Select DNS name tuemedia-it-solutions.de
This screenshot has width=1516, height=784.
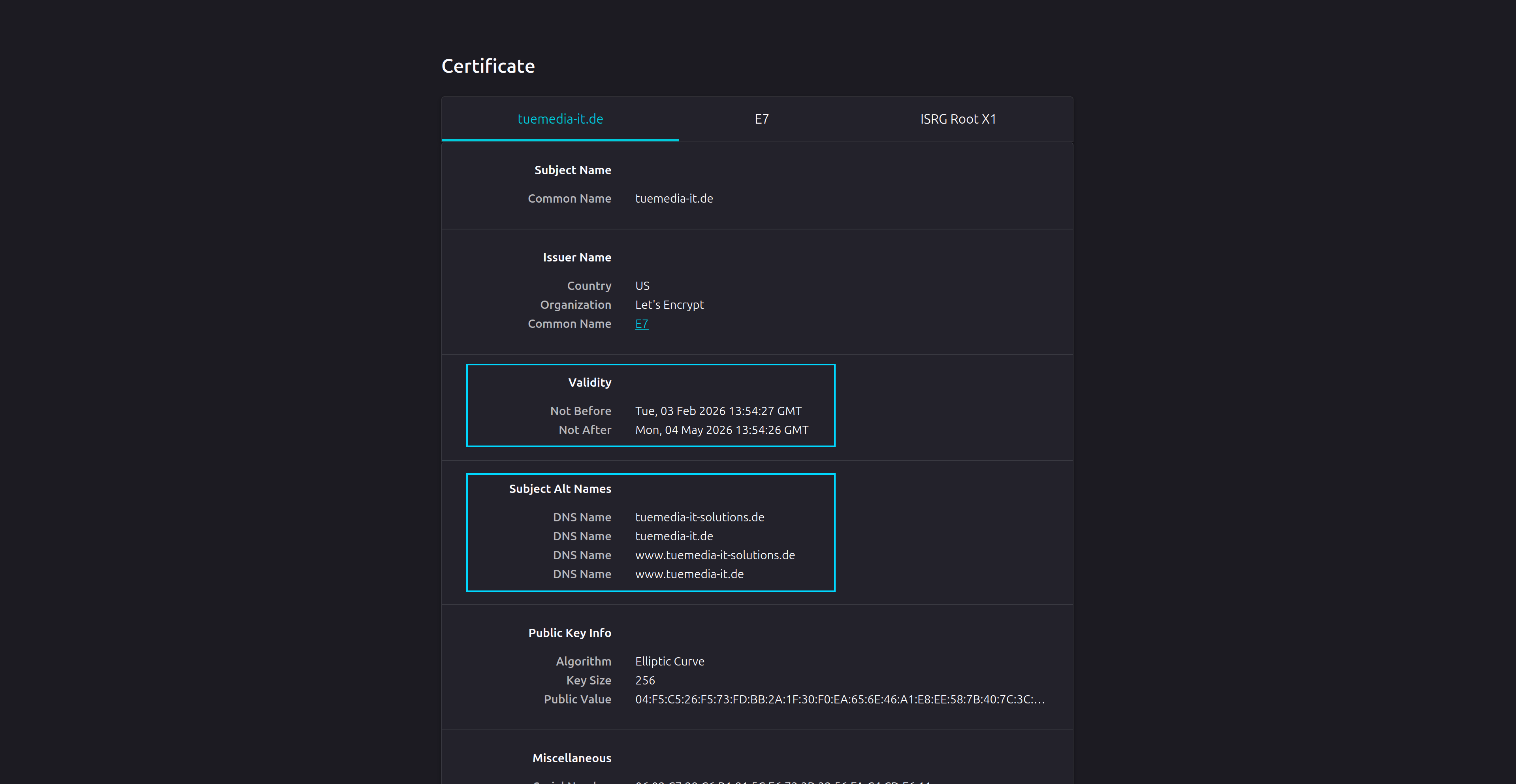pos(700,517)
